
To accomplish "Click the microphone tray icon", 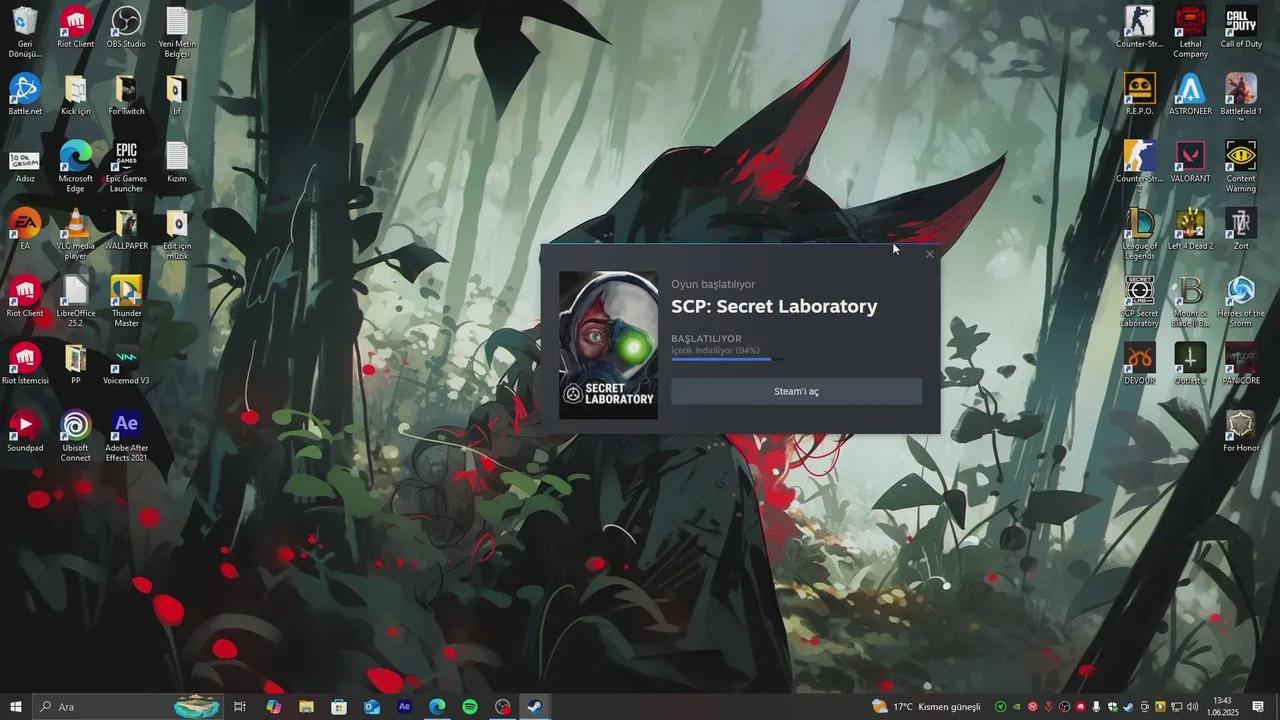I will coord(1096,707).
